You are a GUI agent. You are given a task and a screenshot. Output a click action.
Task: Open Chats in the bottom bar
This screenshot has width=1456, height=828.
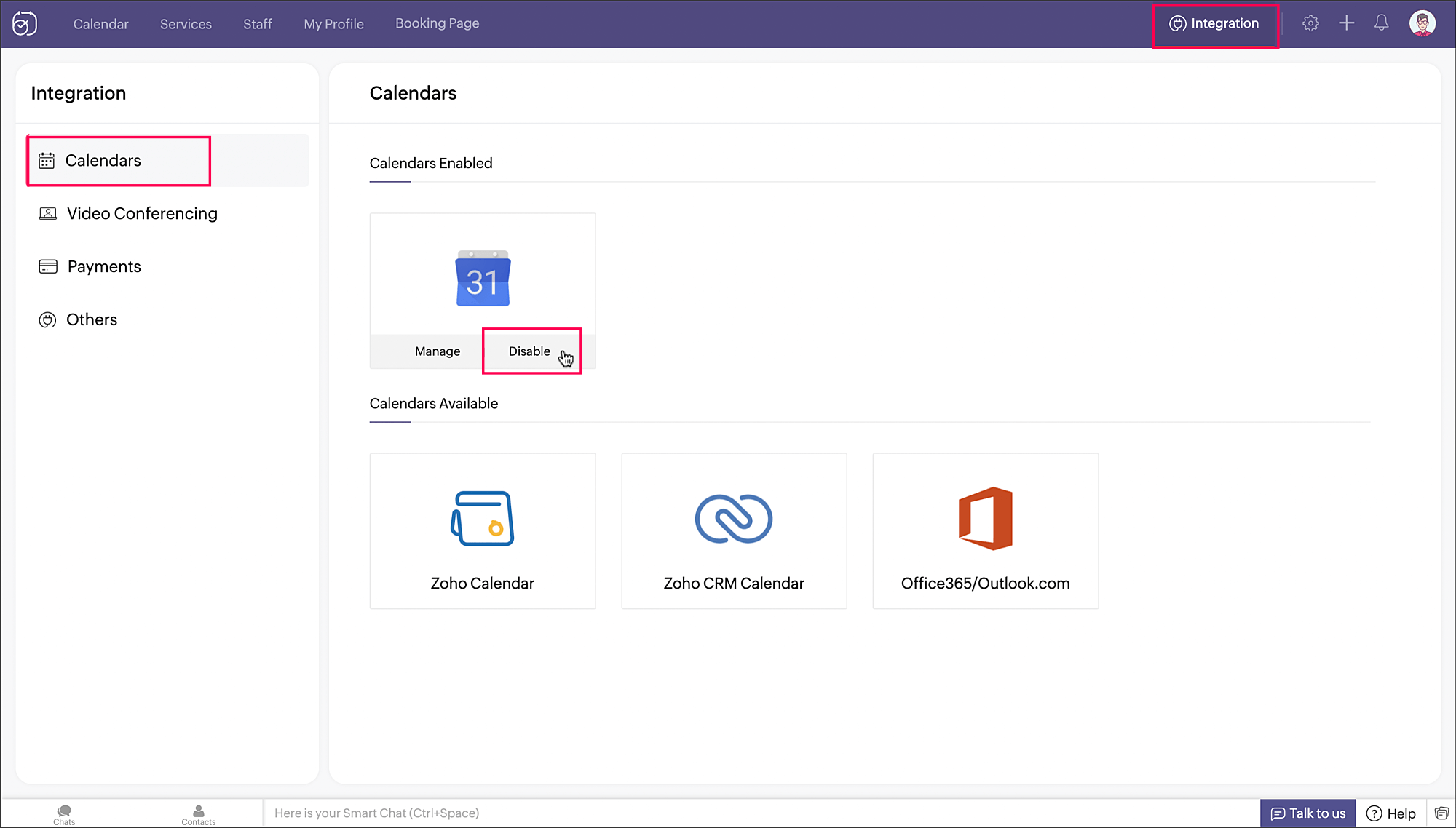[x=64, y=815]
